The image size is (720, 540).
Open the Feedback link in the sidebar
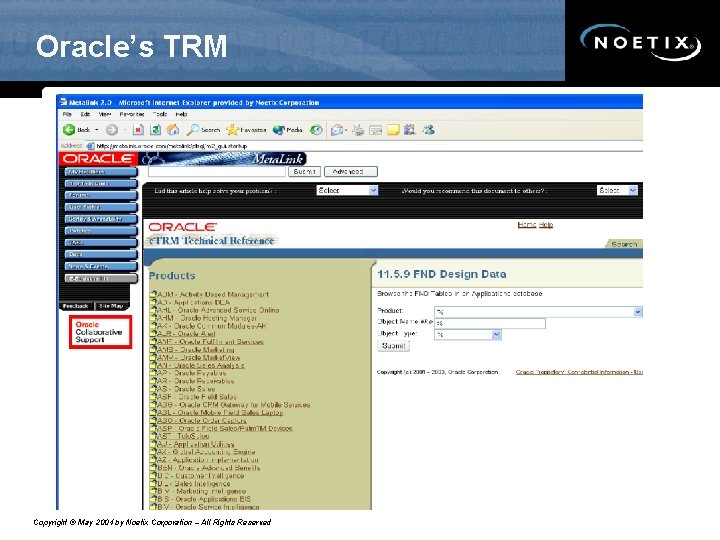coord(75,306)
